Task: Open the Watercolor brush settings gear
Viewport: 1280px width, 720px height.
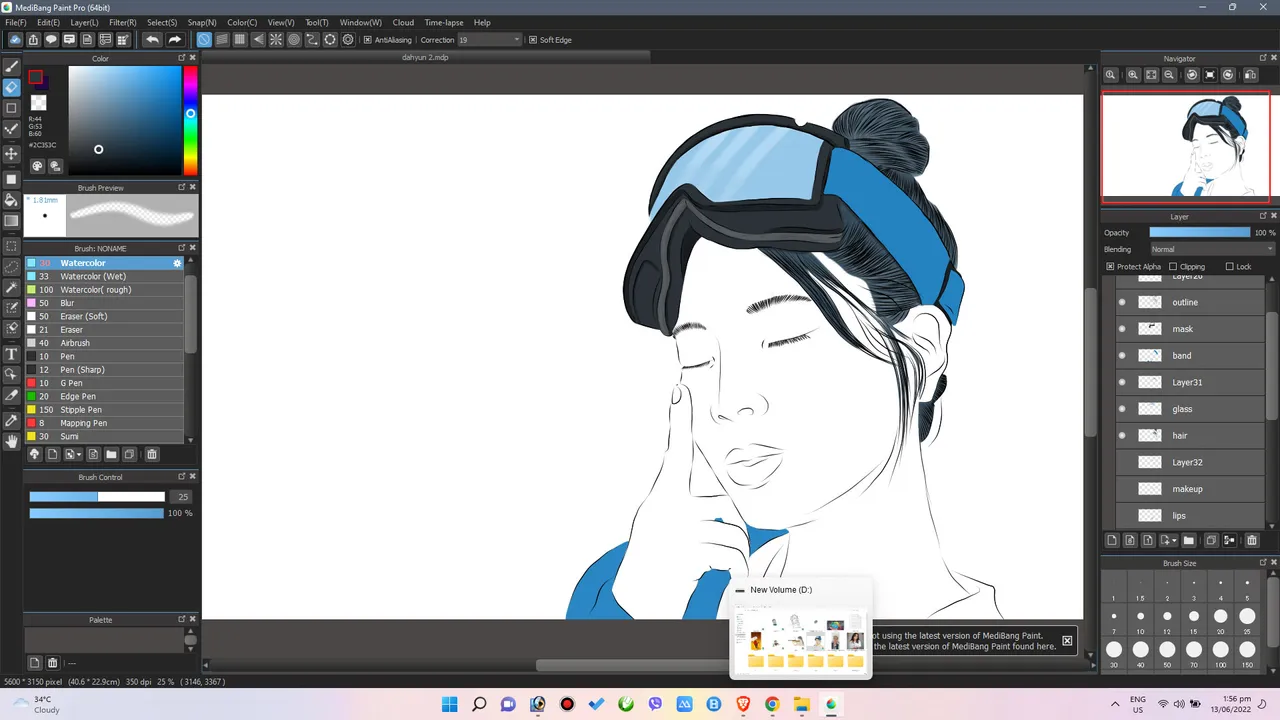Action: [178, 263]
